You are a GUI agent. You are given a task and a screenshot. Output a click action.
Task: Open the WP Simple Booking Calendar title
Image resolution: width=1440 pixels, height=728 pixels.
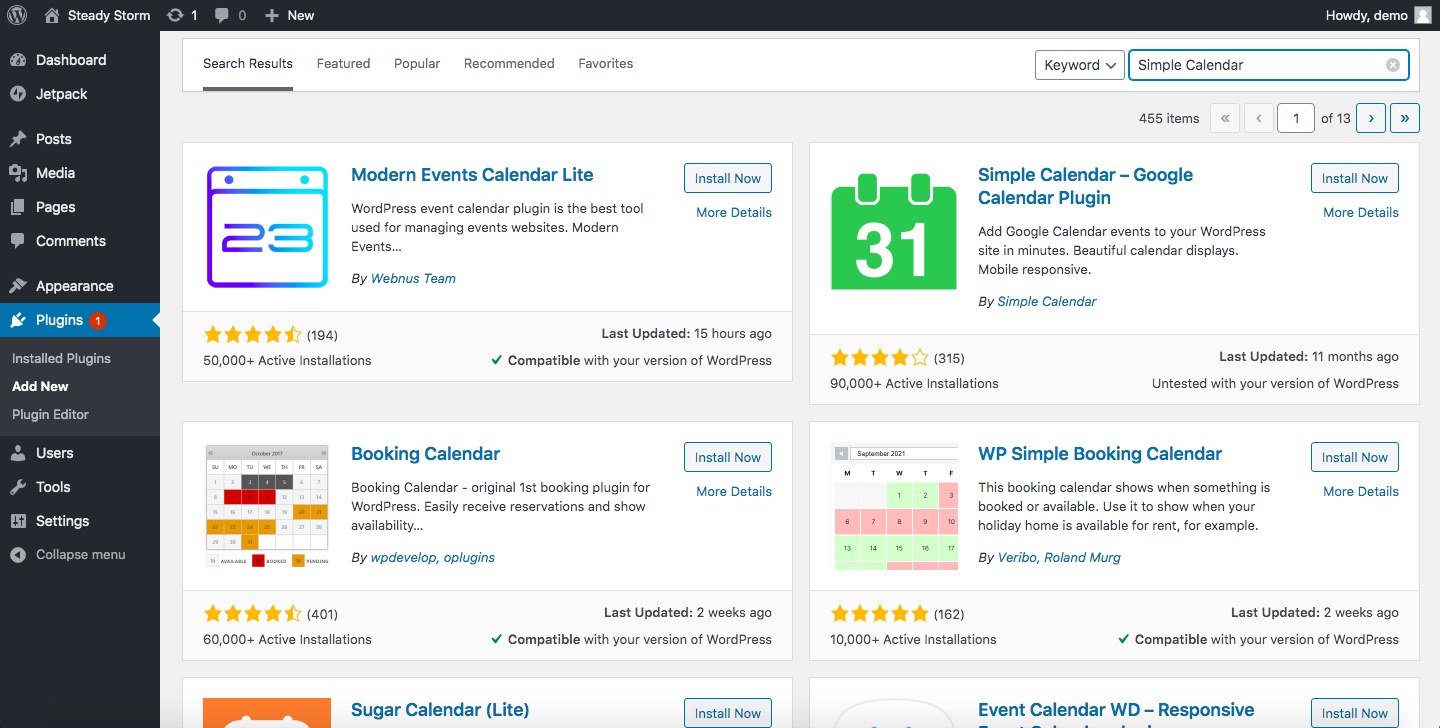[x=1100, y=454]
